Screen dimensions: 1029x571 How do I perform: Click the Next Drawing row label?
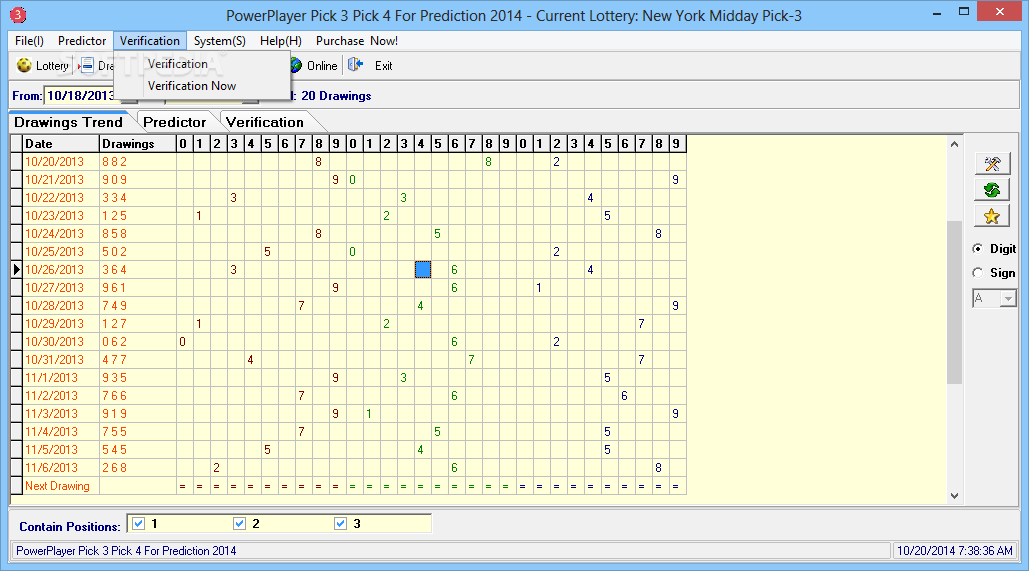tap(57, 486)
